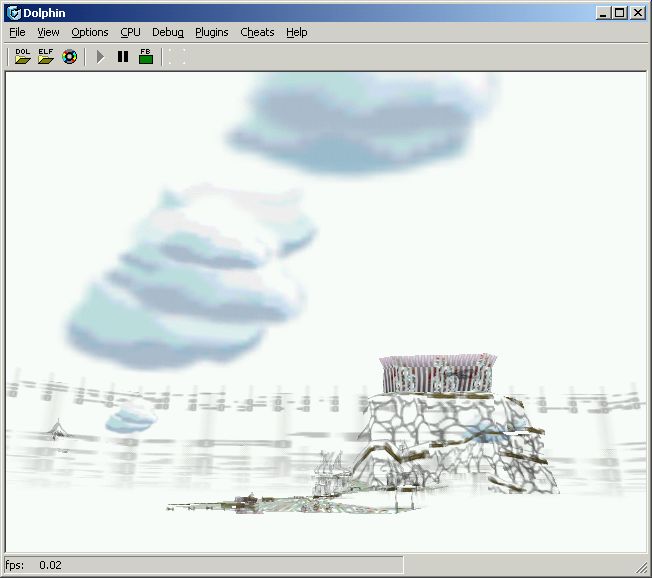Open an ELF file from the toolbar
The image size is (652, 578).
click(x=46, y=56)
